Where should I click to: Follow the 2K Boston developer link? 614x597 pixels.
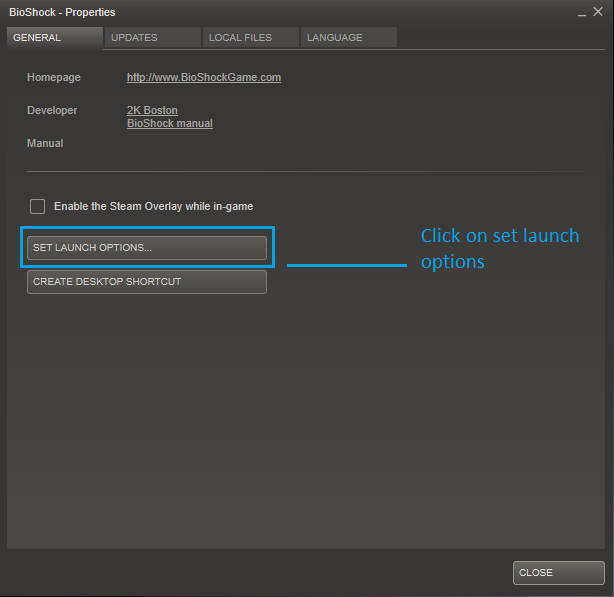152,110
